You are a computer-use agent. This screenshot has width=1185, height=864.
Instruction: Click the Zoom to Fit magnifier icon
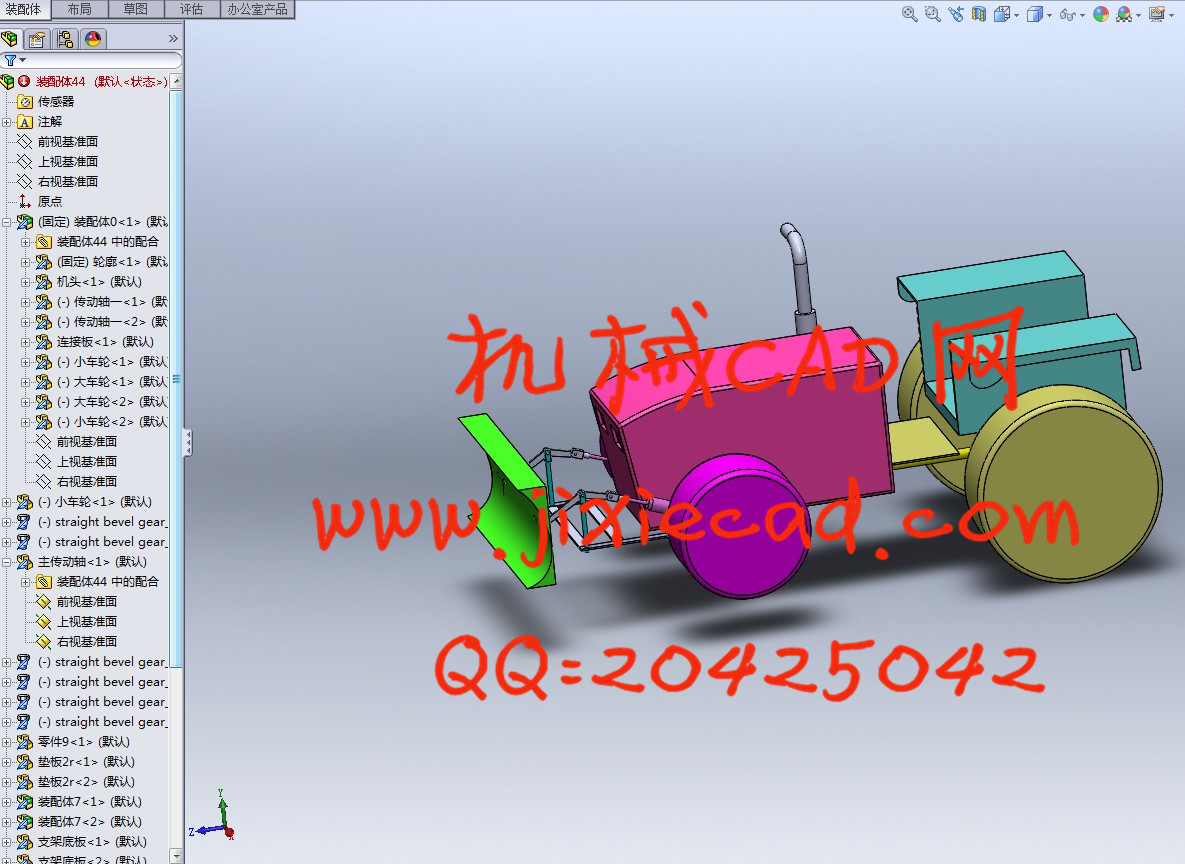(x=909, y=14)
